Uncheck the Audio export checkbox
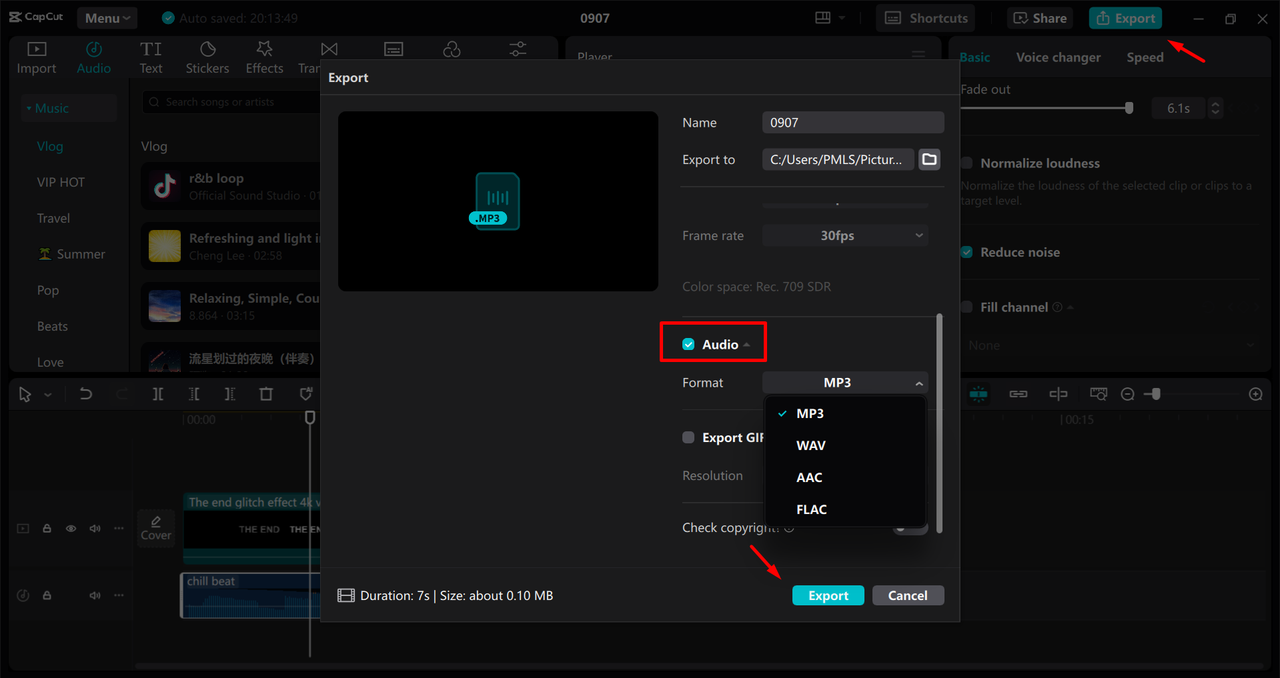1280x678 pixels. click(688, 344)
